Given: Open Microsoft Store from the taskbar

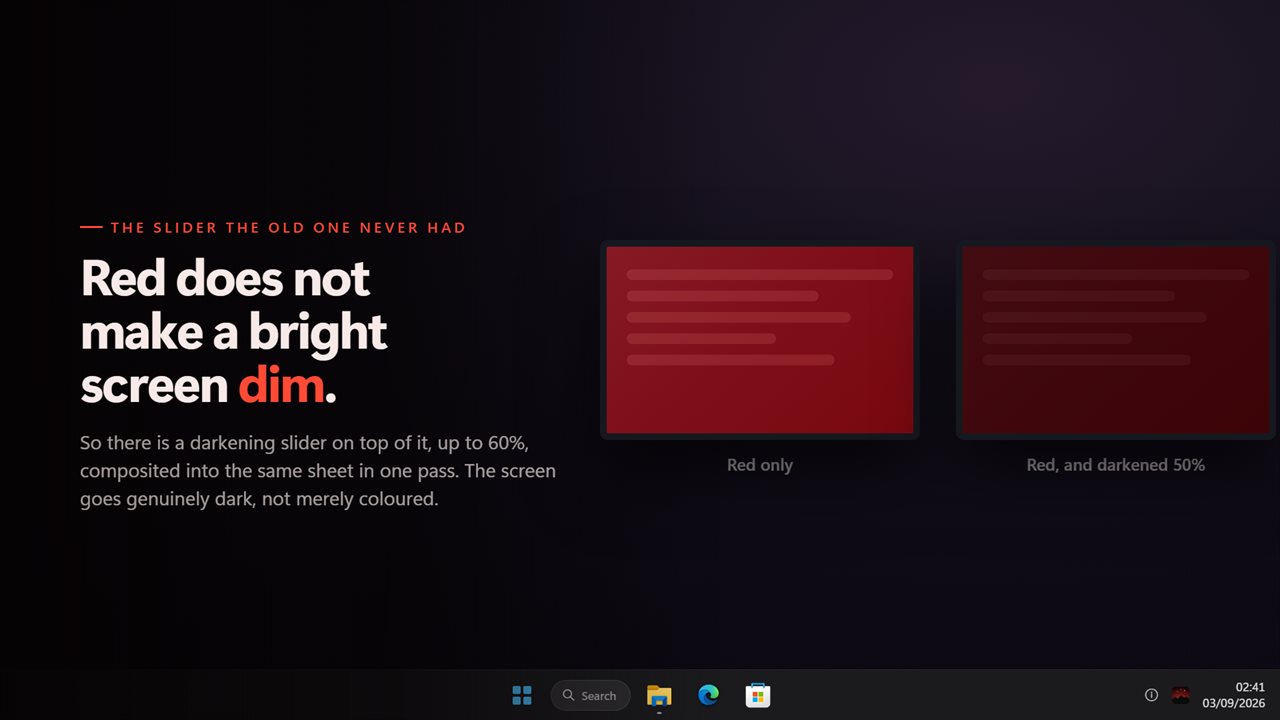Looking at the screenshot, I should (x=757, y=695).
